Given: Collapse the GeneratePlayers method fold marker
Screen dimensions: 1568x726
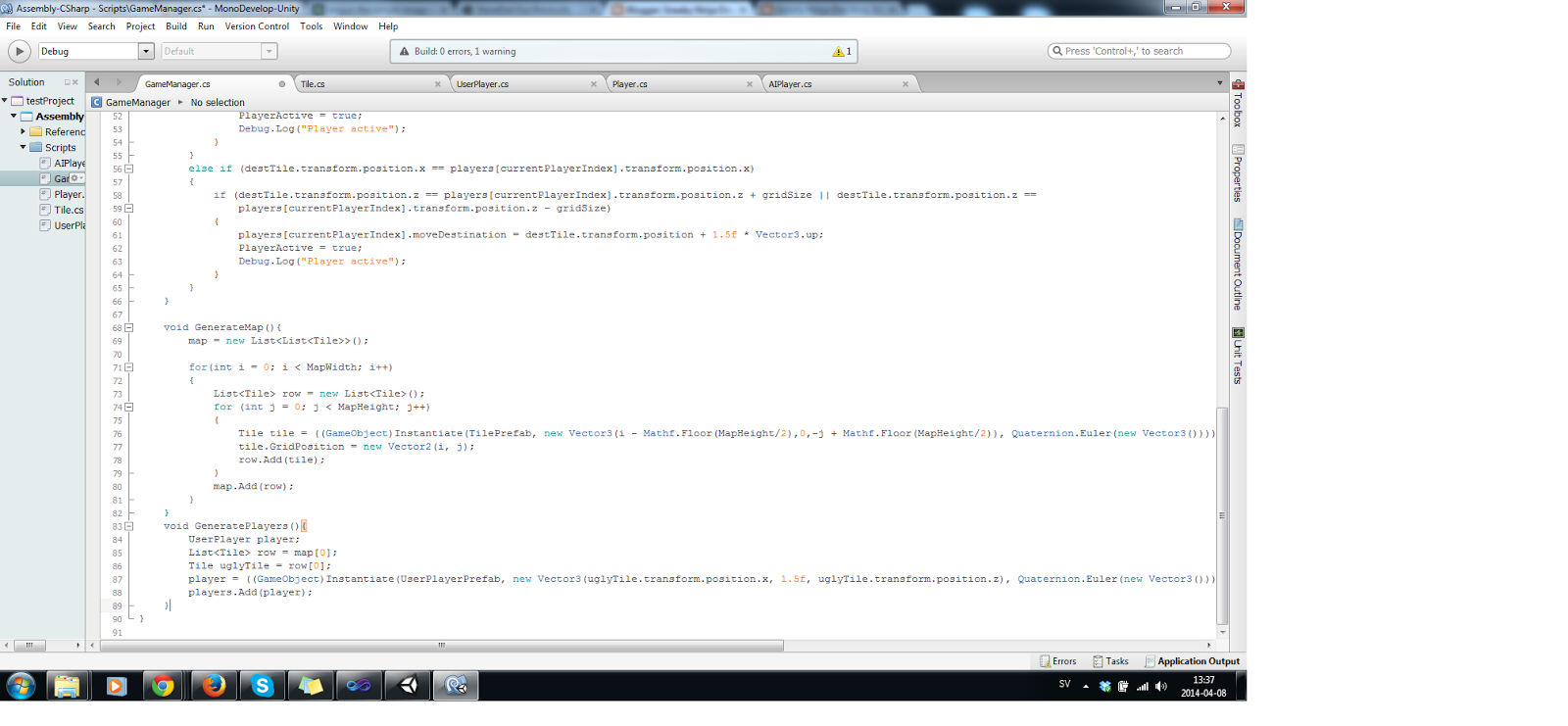Looking at the screenshot, I should click(x=129, y=526).
